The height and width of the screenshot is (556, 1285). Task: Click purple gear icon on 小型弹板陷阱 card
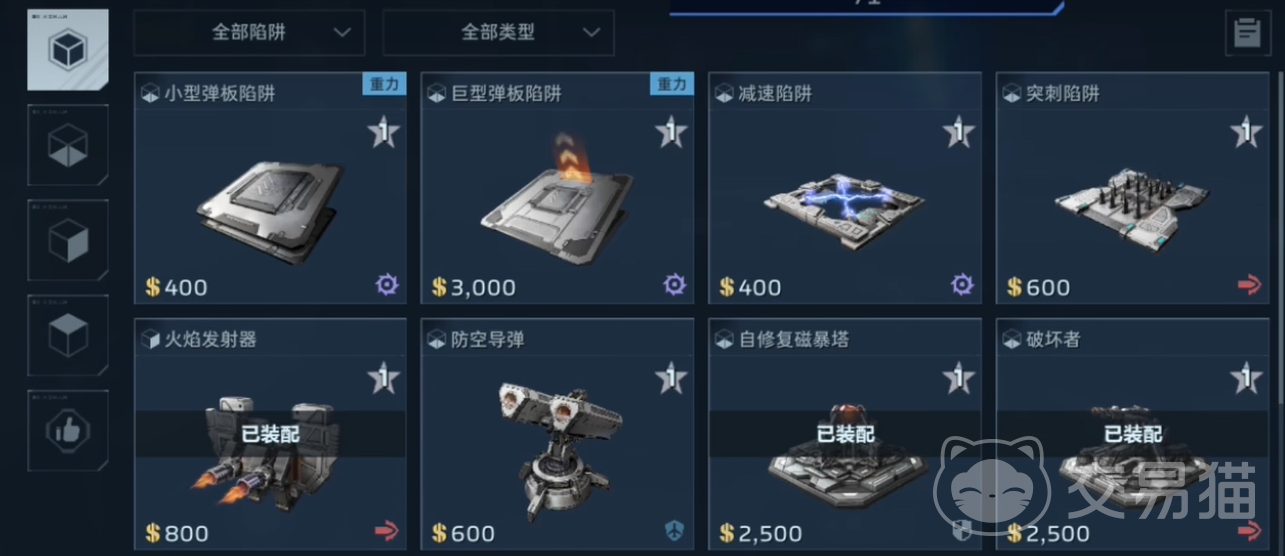click(x=387, y=286)
